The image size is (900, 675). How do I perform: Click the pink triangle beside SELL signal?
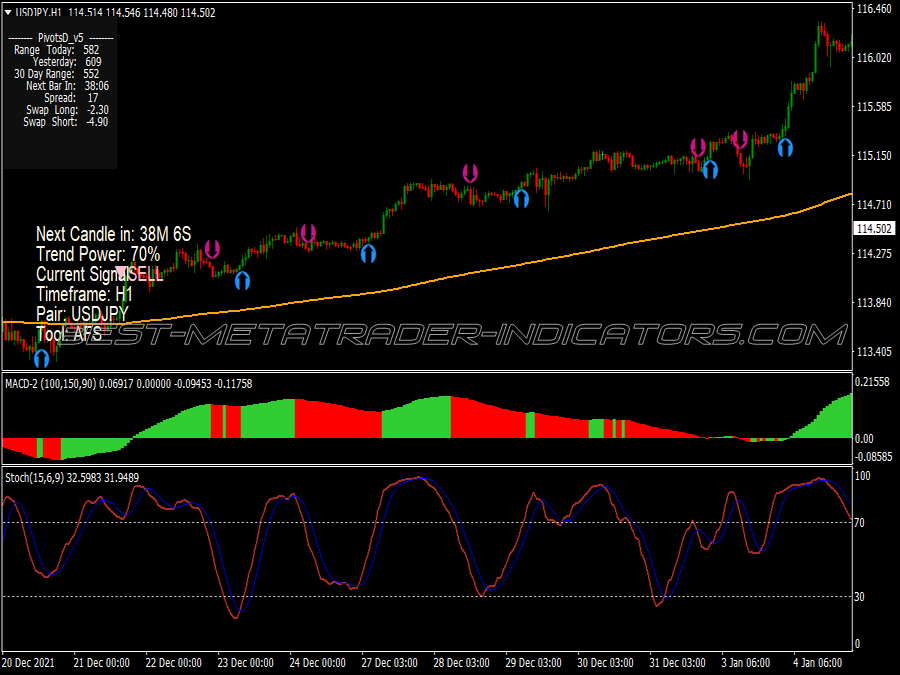122,271
